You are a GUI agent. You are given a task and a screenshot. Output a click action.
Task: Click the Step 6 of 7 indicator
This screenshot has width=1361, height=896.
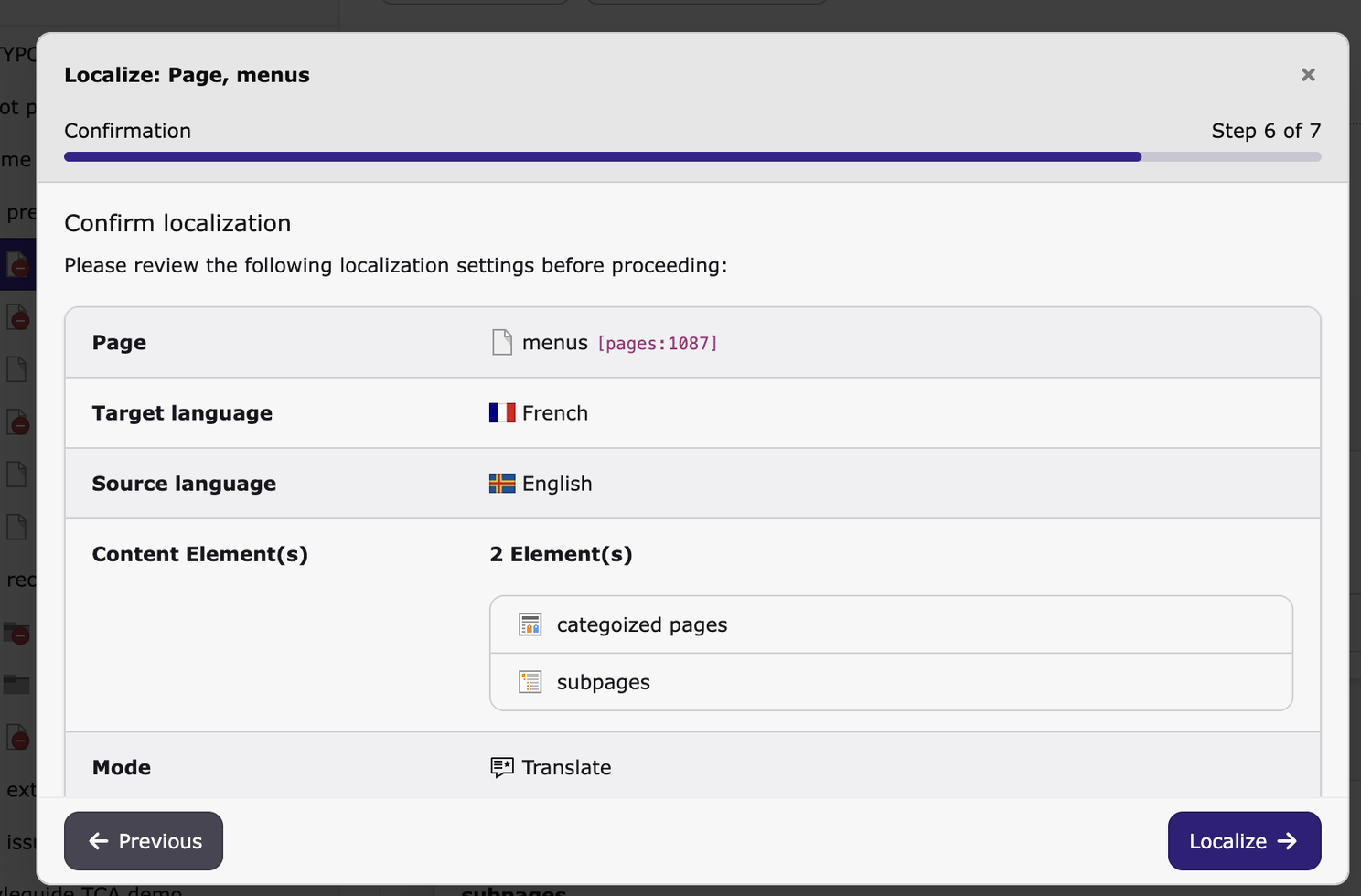coord(1265,131)
